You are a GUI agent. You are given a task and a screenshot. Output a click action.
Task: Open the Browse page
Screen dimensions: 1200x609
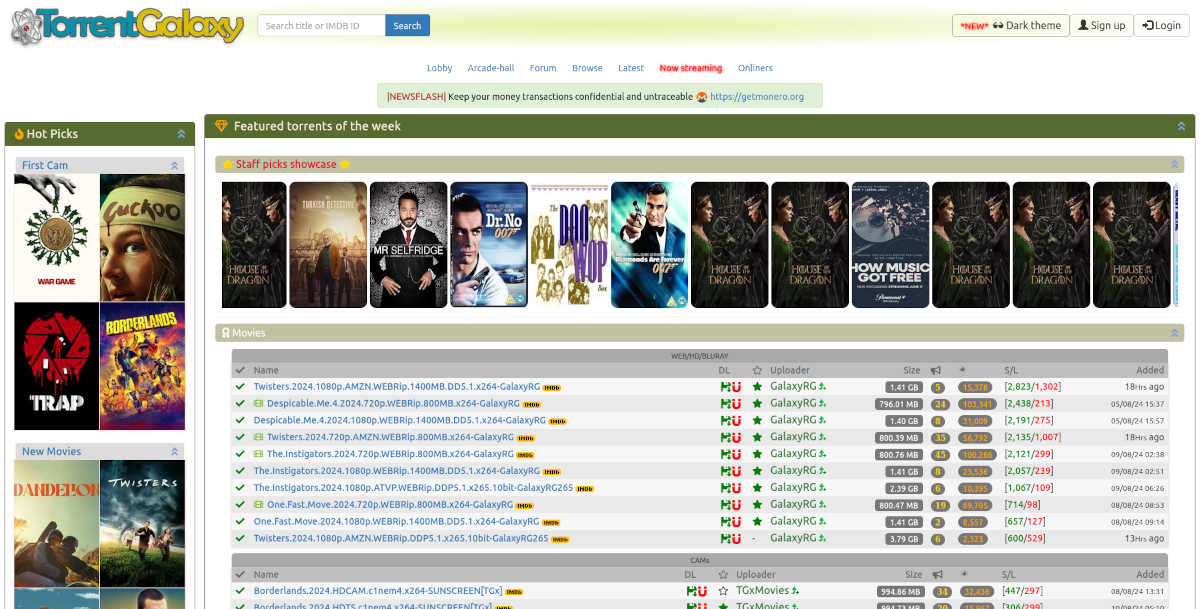587,68
